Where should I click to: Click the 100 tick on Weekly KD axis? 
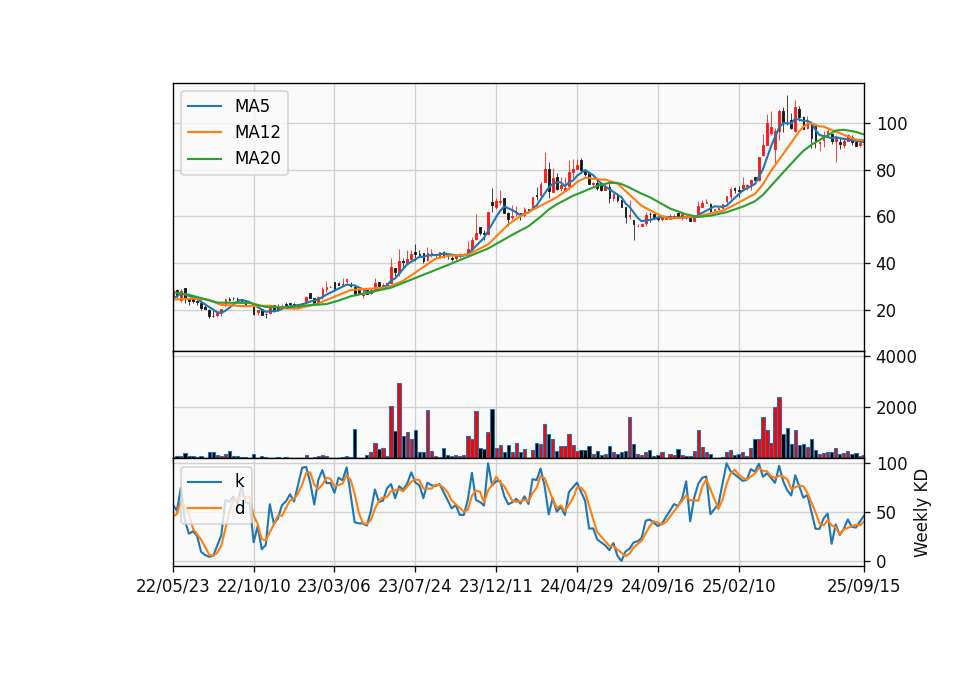(x=891, y=464)
